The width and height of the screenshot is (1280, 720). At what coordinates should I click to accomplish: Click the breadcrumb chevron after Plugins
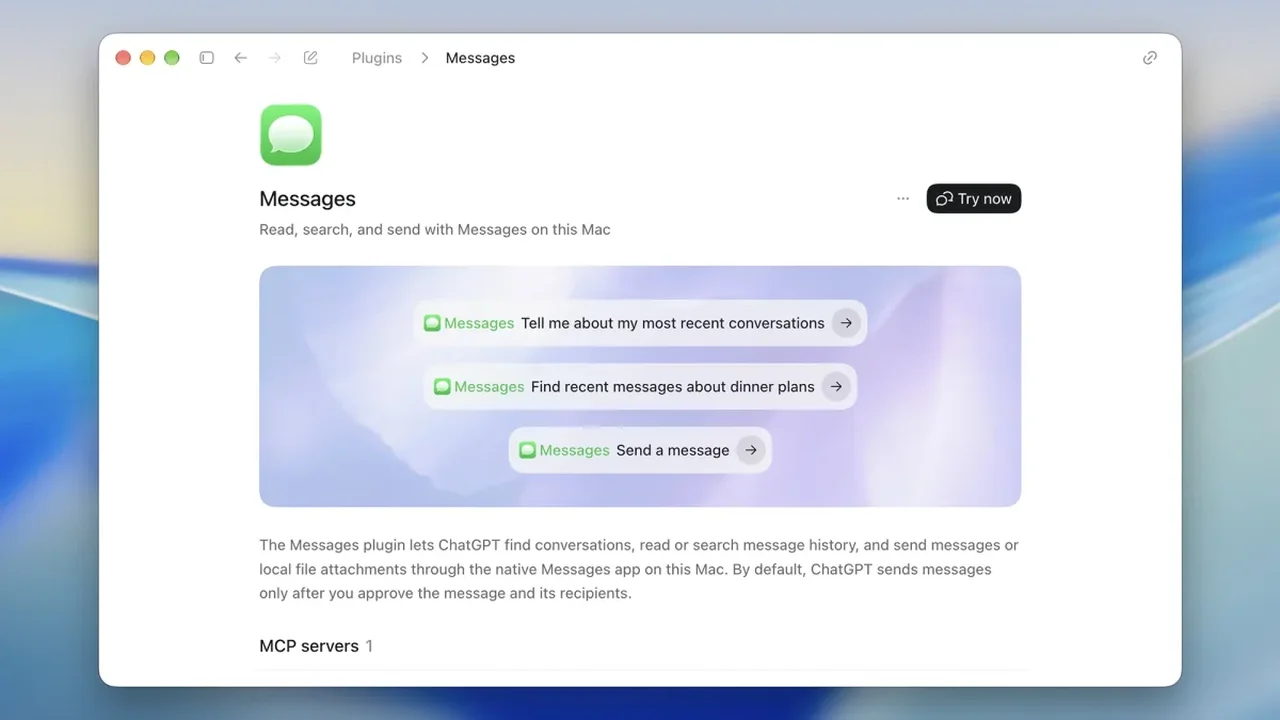424,58
